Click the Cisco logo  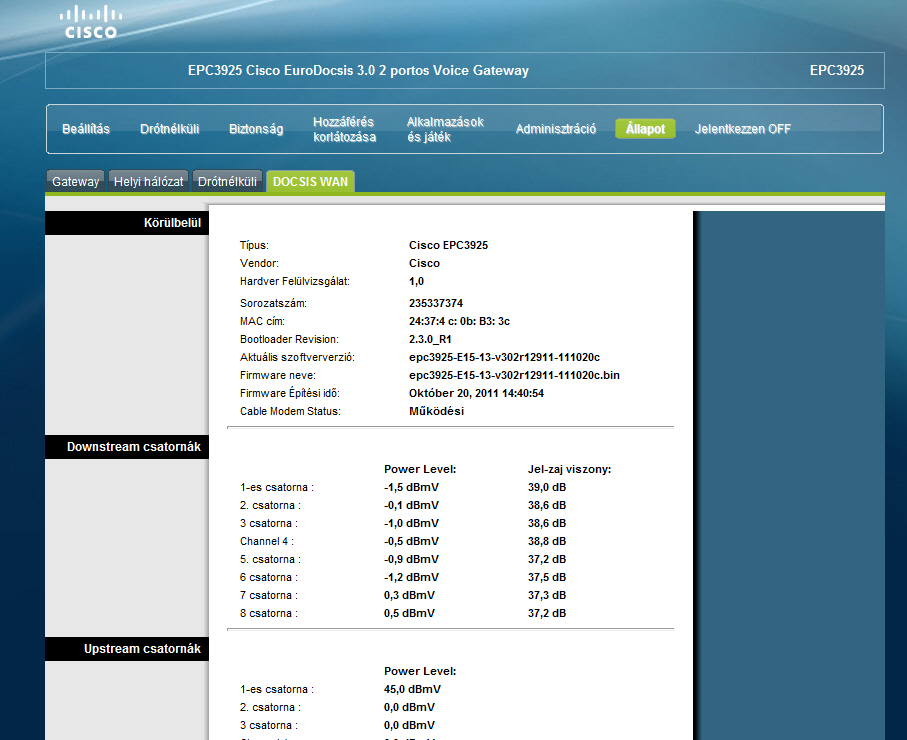91,23
